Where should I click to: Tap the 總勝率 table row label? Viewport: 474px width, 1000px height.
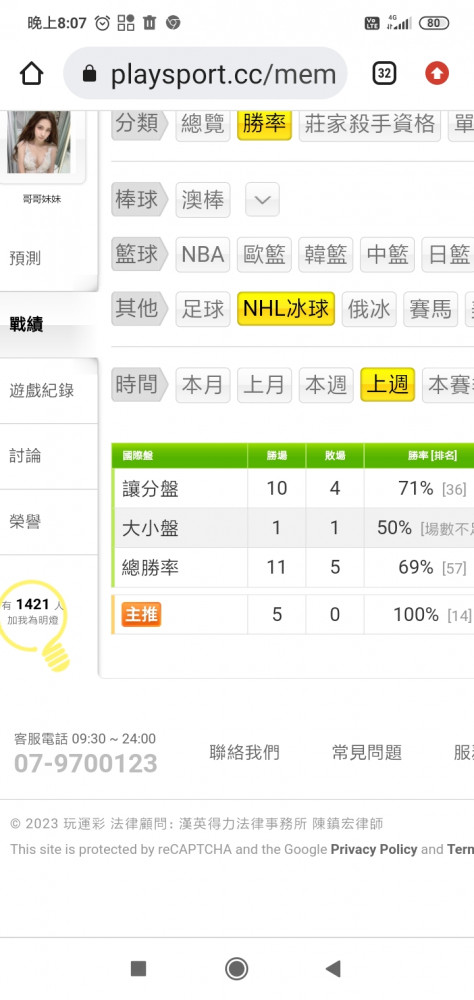pyautogui.click(x=151, y=567)
